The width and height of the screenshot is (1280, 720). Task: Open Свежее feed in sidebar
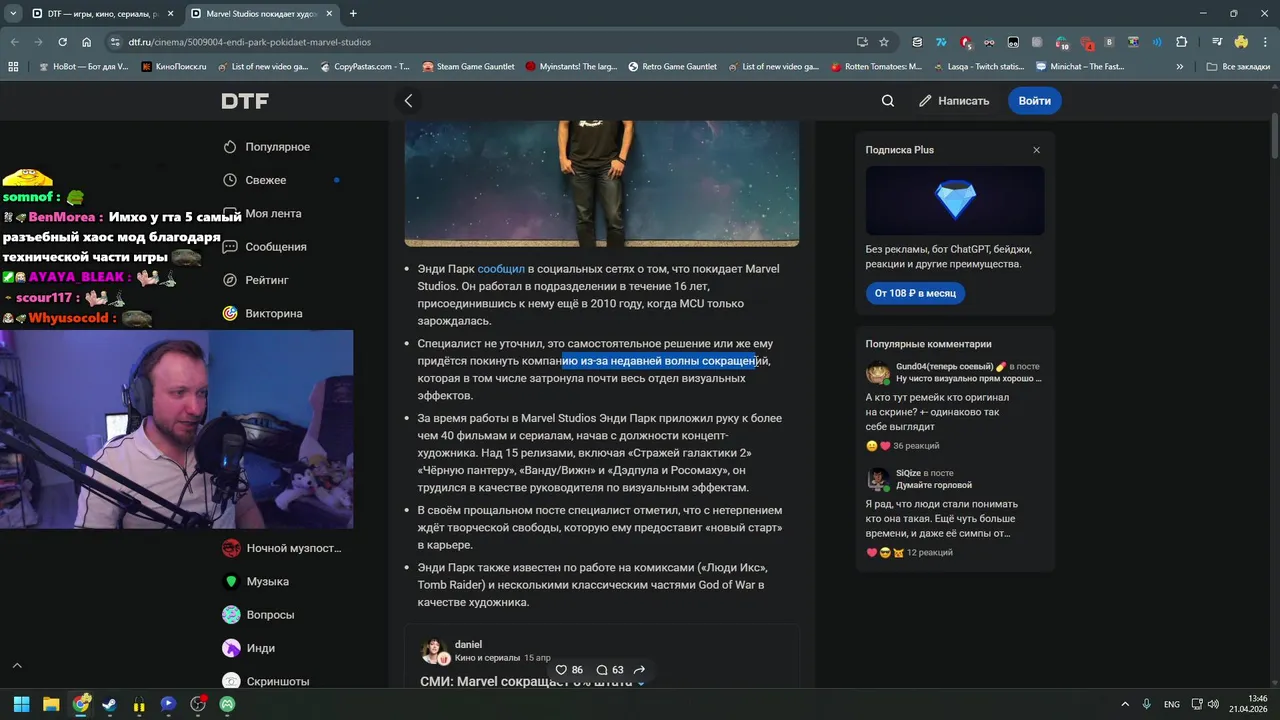(266, 180)
